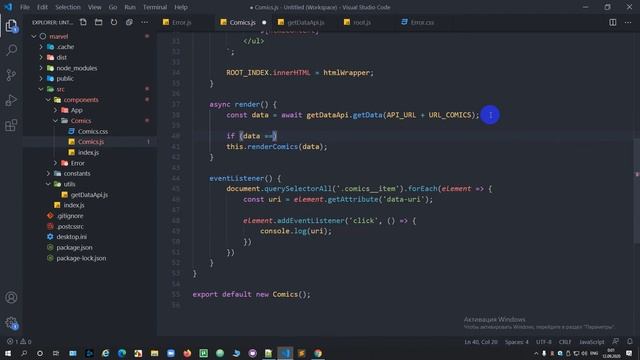Open the Edit menu
Screen dimensions: 640x360
pyautogui.click(x=42, y=7)
